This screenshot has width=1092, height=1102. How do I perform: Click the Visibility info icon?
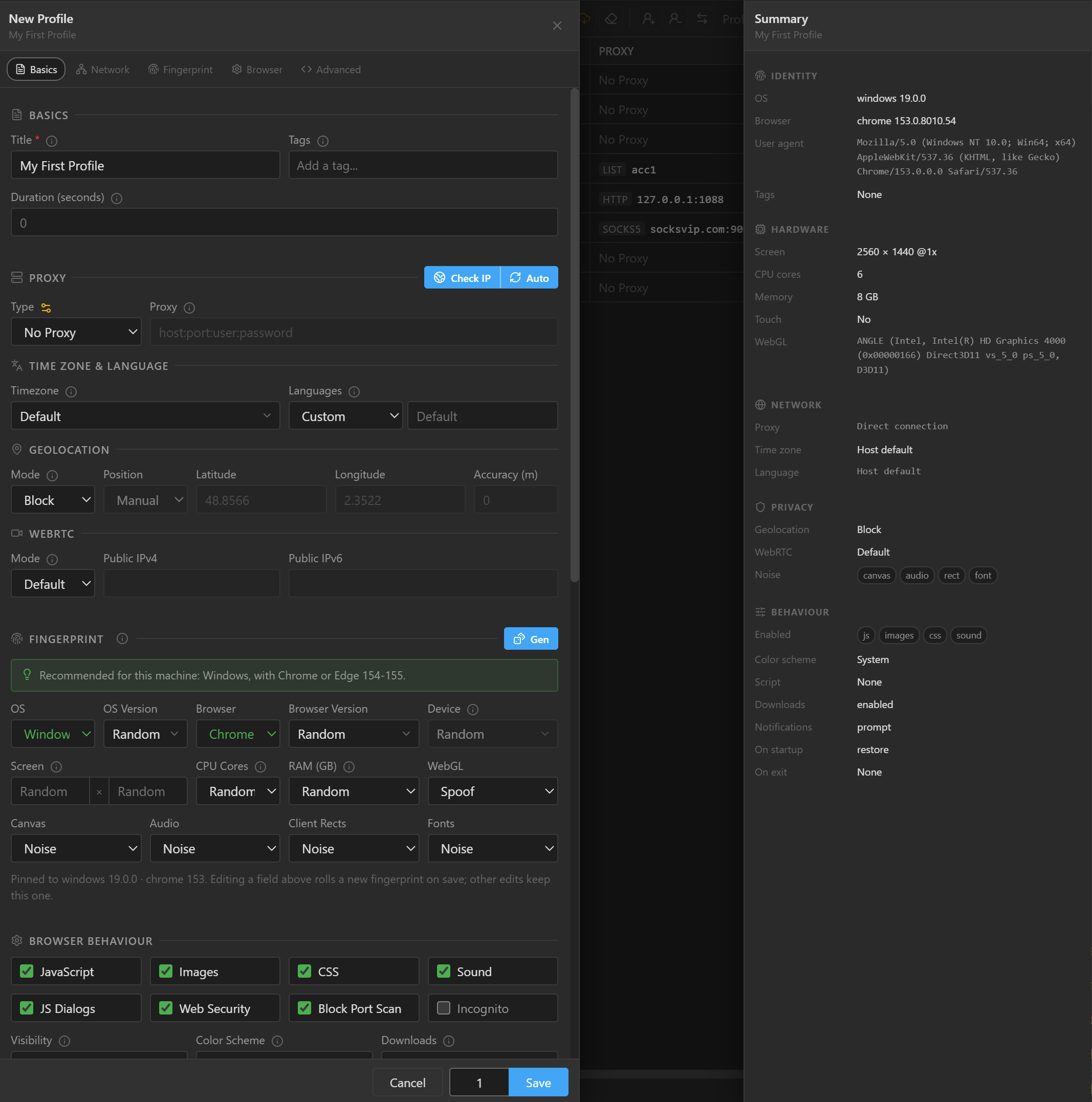(x=64, y=1041)
